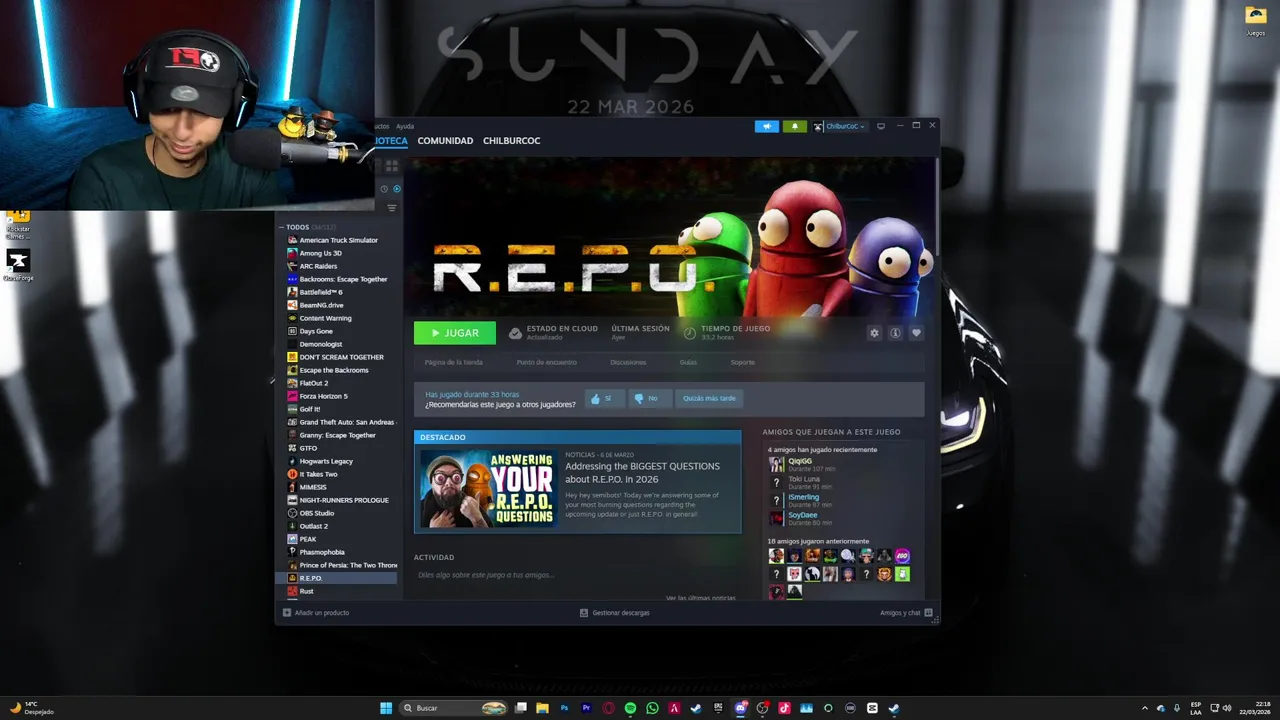Open the Ayuda menu
This screenshot has width=1280, height=720.
tap(405, 126)
